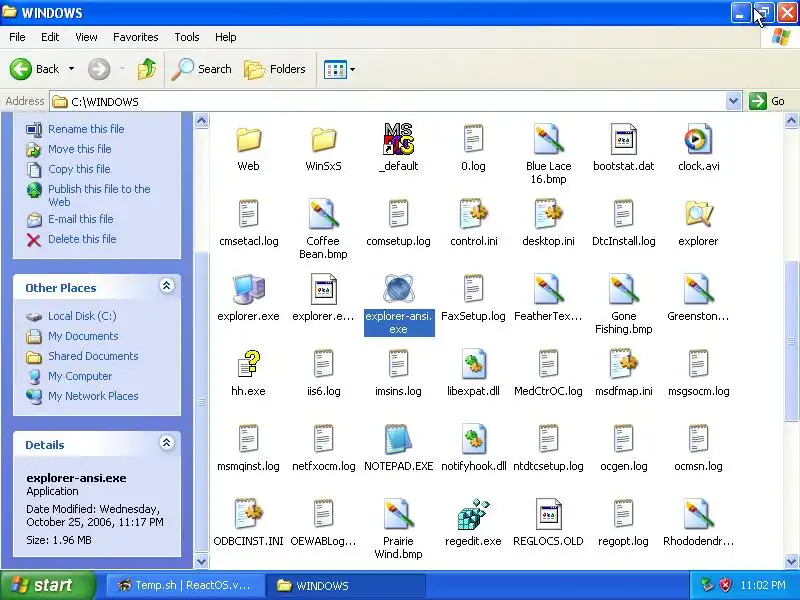Screen dimensions: 800x600
Task: Toggle the Folders pane button
Action: 275,69
